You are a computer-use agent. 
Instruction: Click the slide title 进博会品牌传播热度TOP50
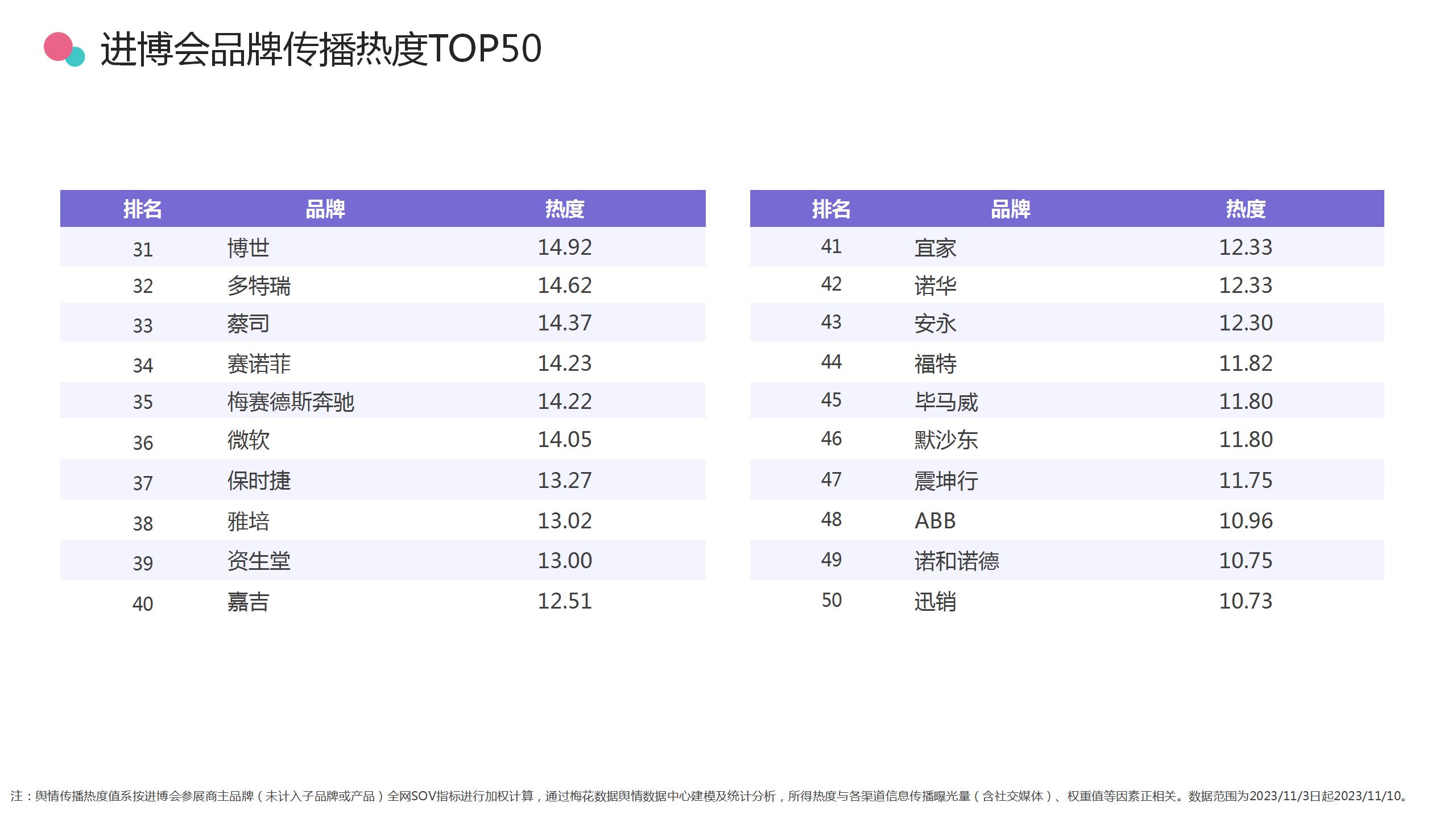click(321, 49)
